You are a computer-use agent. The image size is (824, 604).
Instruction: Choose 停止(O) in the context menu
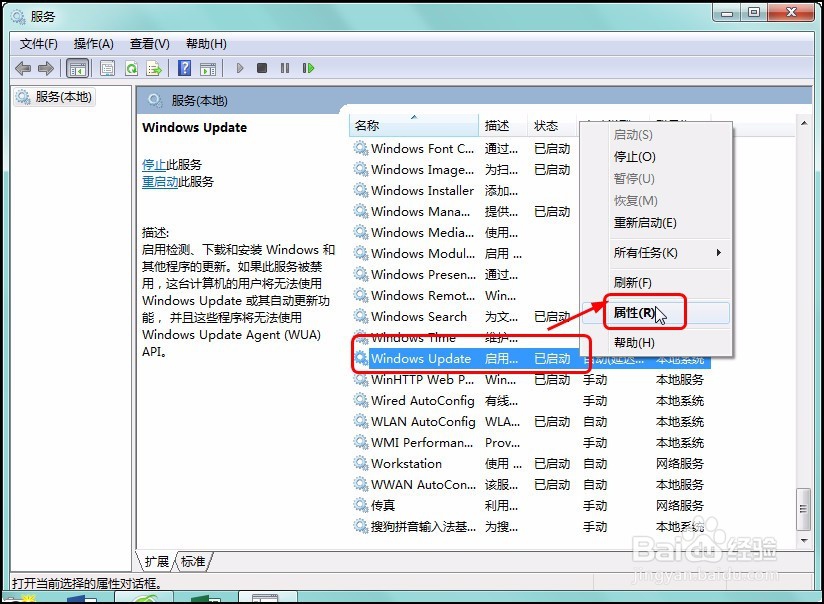click(x=656, y=157)
